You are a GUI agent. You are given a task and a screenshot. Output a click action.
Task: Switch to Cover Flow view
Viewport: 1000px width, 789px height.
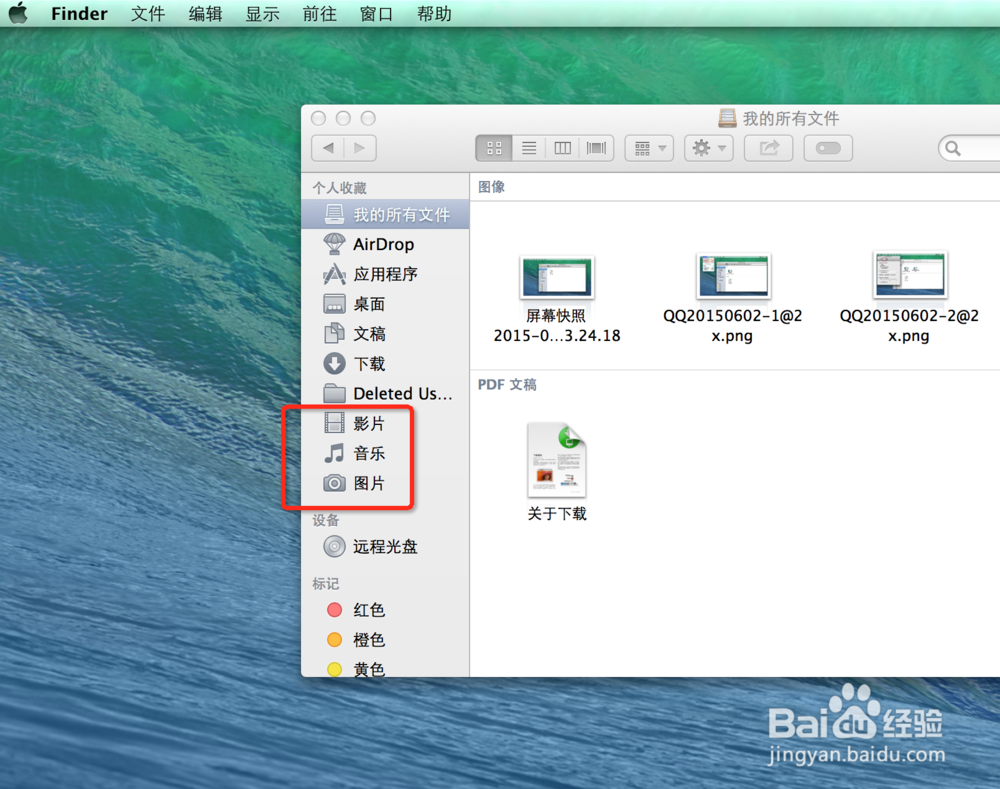pyautogui.click(x=596, y=148)
